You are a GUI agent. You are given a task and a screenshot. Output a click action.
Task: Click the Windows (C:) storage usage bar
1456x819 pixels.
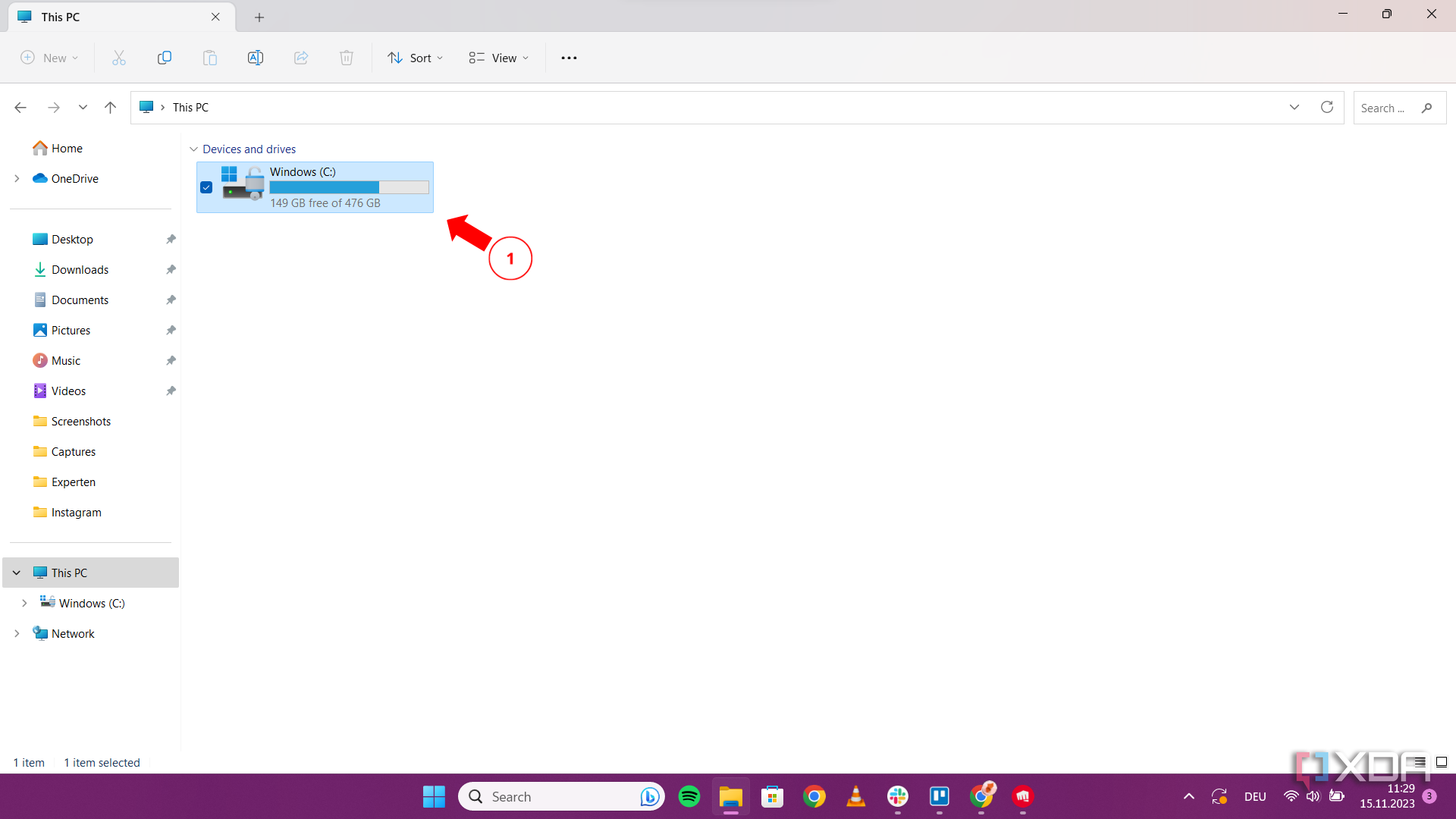[x=350, y=187]
